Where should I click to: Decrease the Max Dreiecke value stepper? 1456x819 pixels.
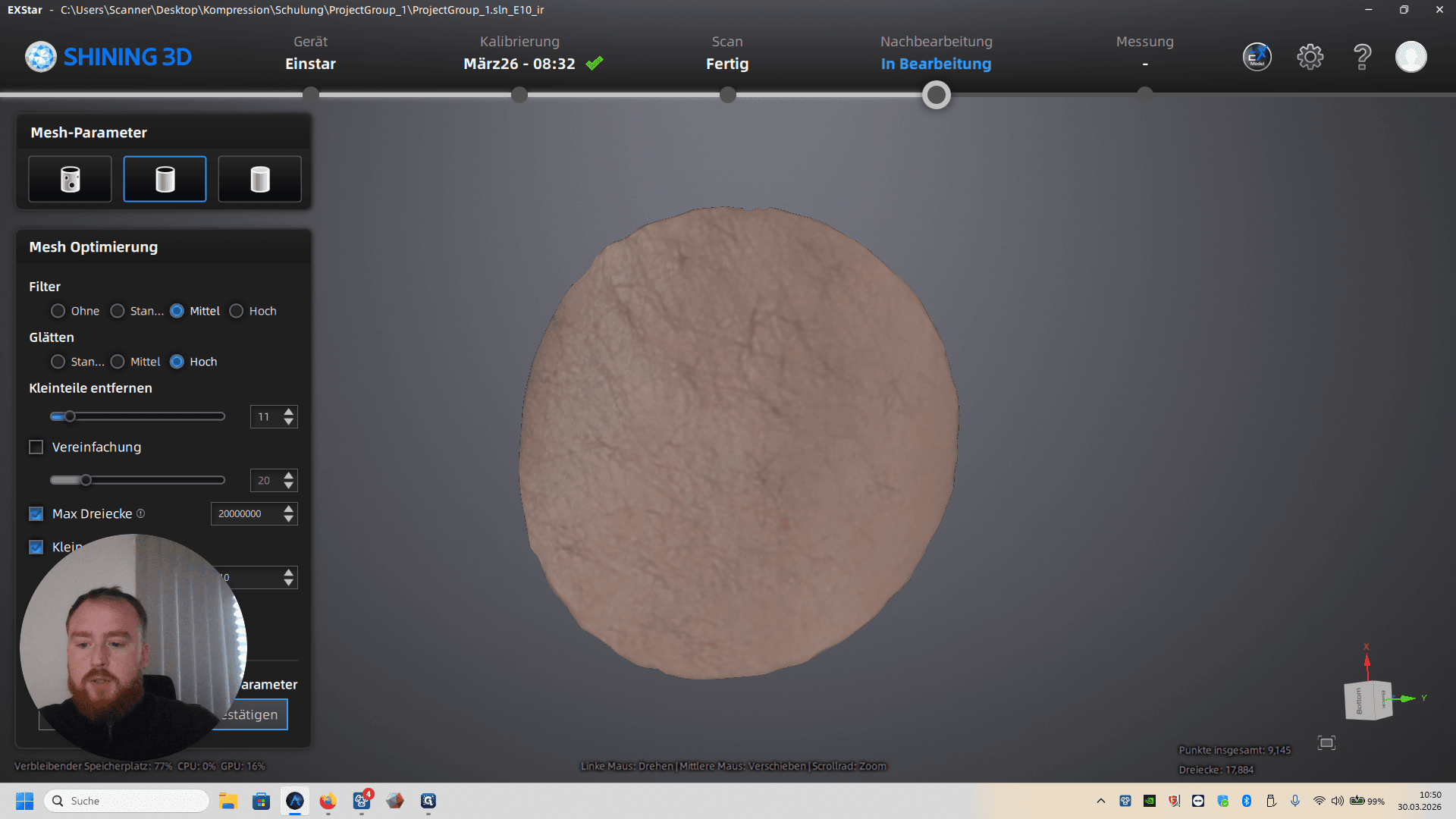click(x=288, y=519)
